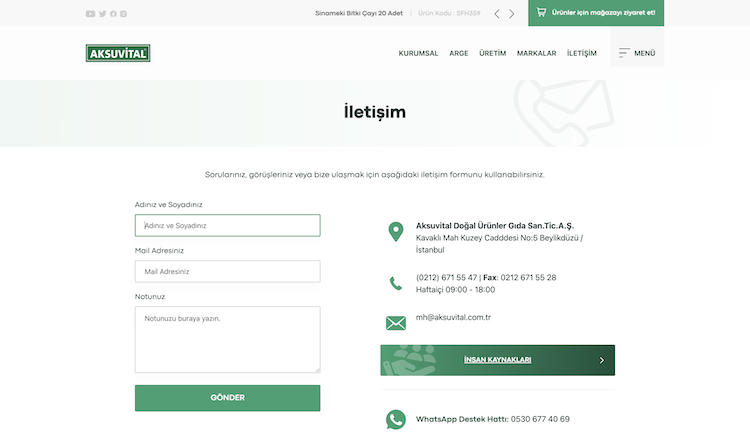Focus the Mail Adresiniz input field
Viewport: 750px width, 433px height.
click(228, 271)
